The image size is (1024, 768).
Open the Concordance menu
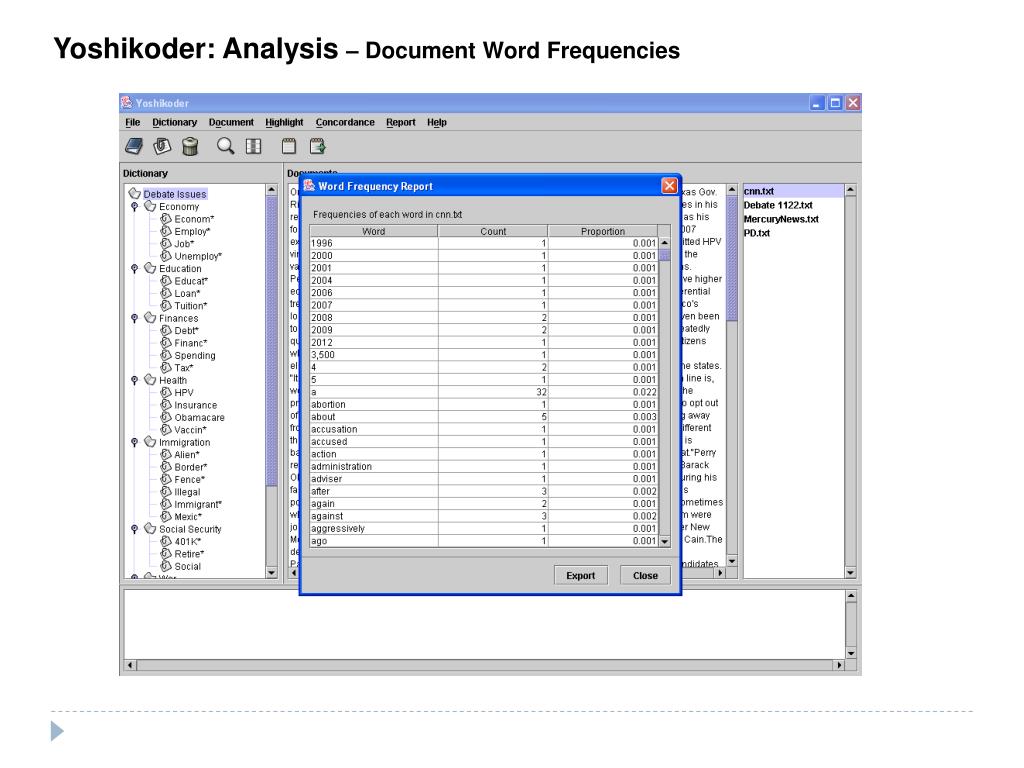pyautogui.click(x=345, y=122)
